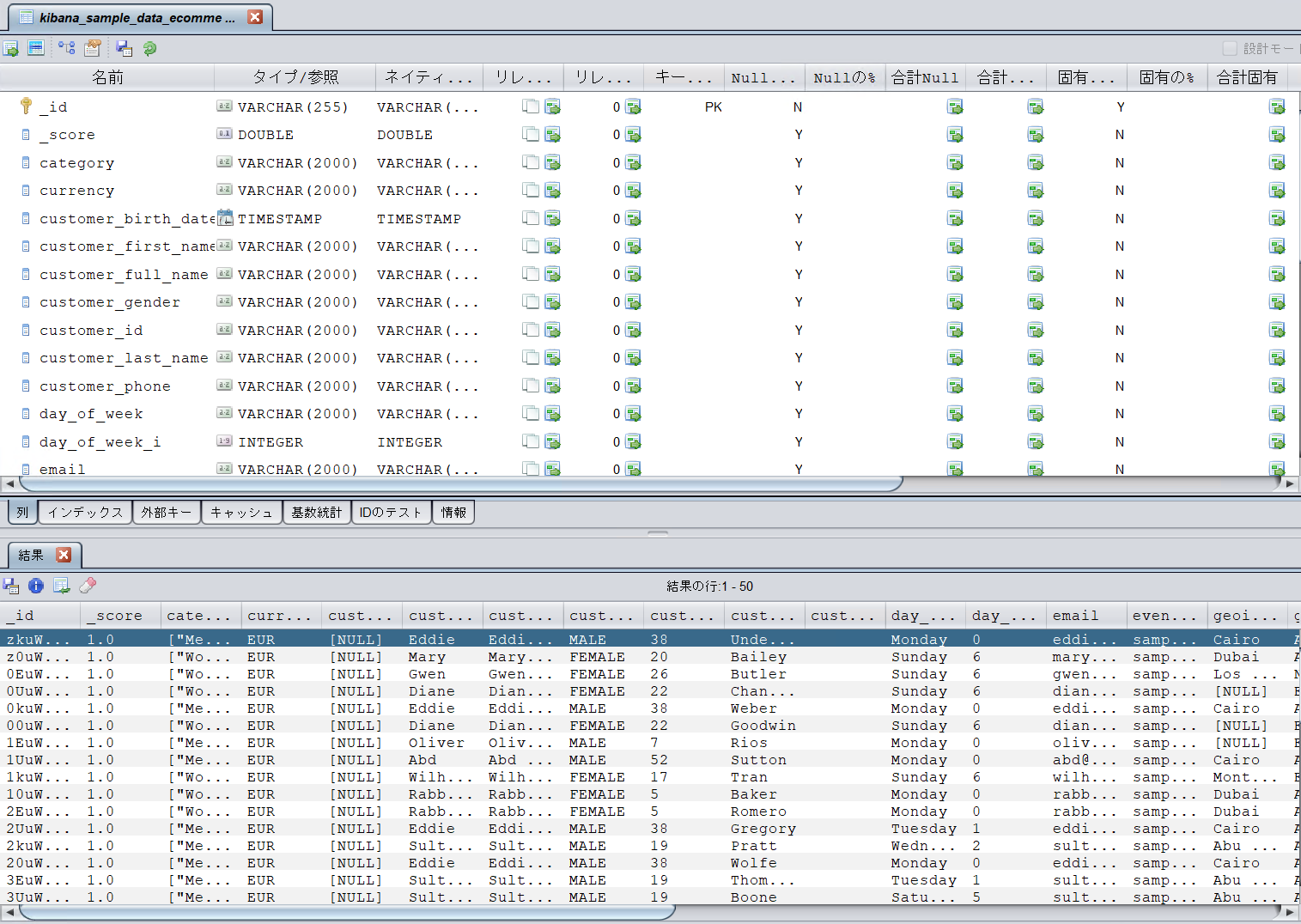Click the save results icon in results toolbar

tap(11, 586)
